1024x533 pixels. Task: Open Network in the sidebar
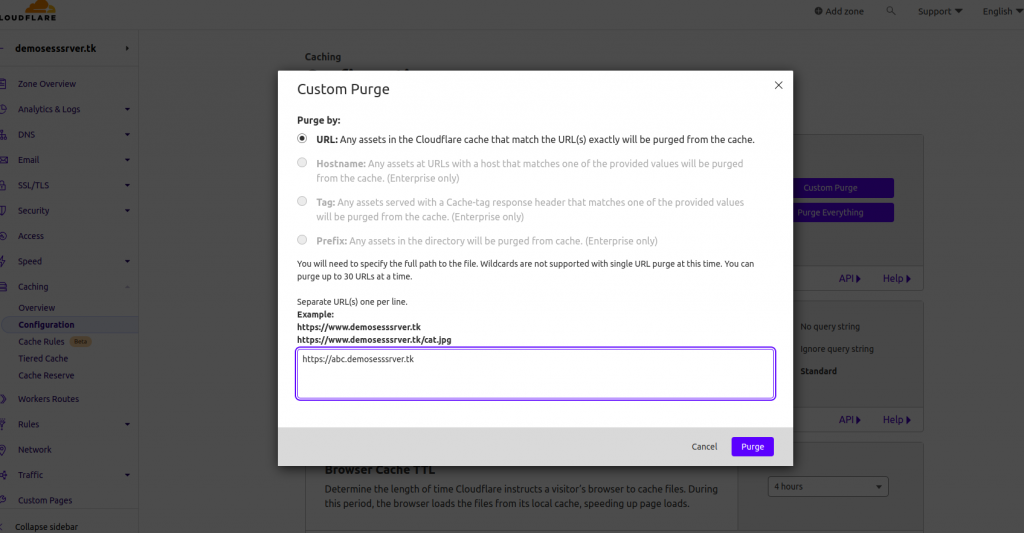(35, 449)
